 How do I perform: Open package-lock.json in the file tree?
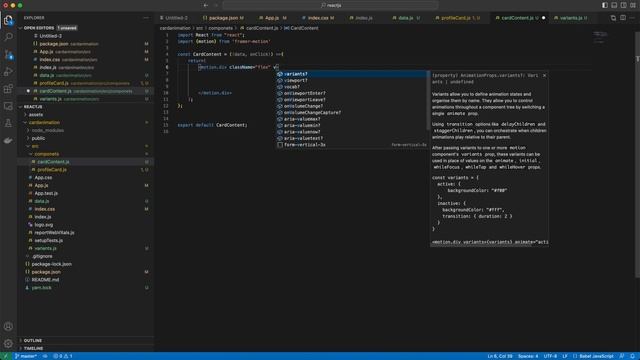[51, 264]
